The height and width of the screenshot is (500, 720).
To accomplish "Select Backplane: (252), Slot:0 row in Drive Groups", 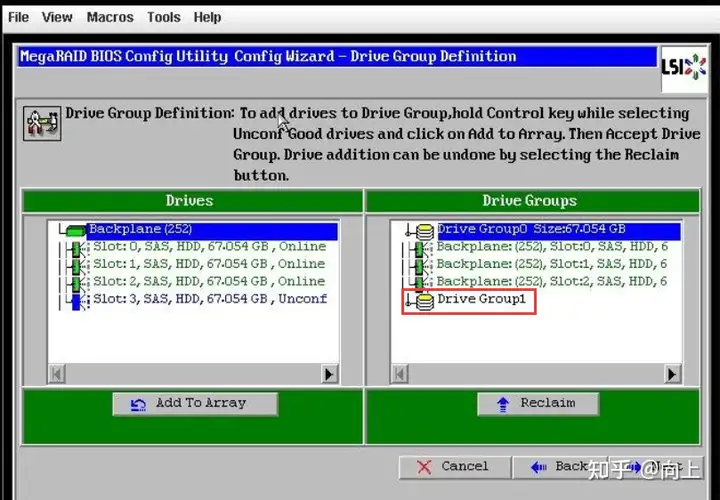I will point(552,247).
